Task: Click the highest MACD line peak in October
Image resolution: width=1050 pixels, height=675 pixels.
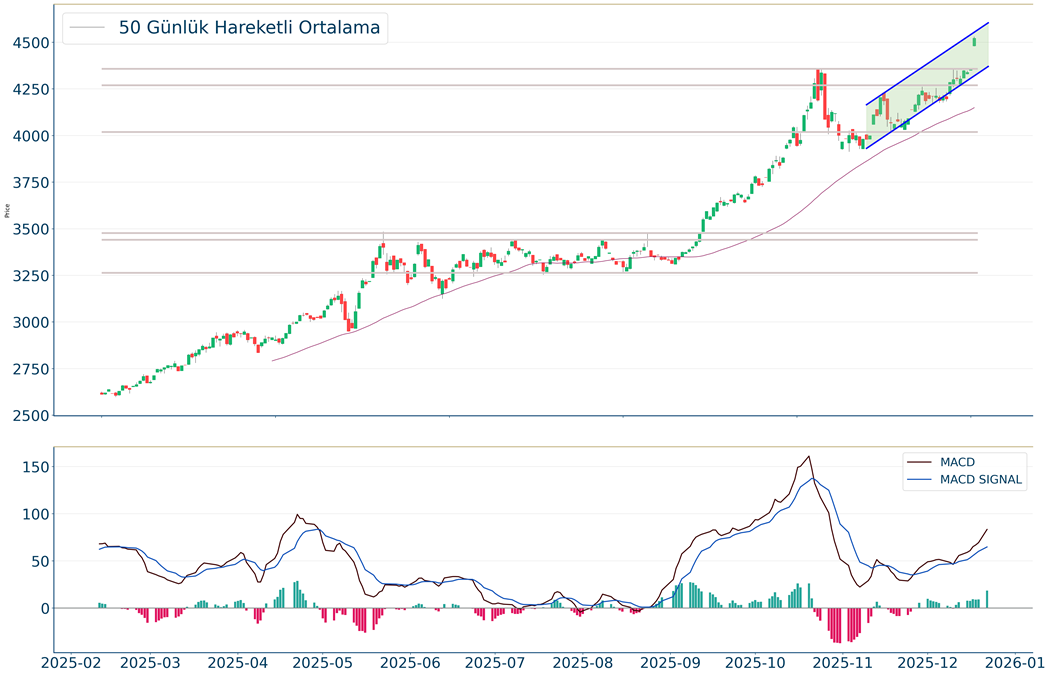Action: point(808,457)
